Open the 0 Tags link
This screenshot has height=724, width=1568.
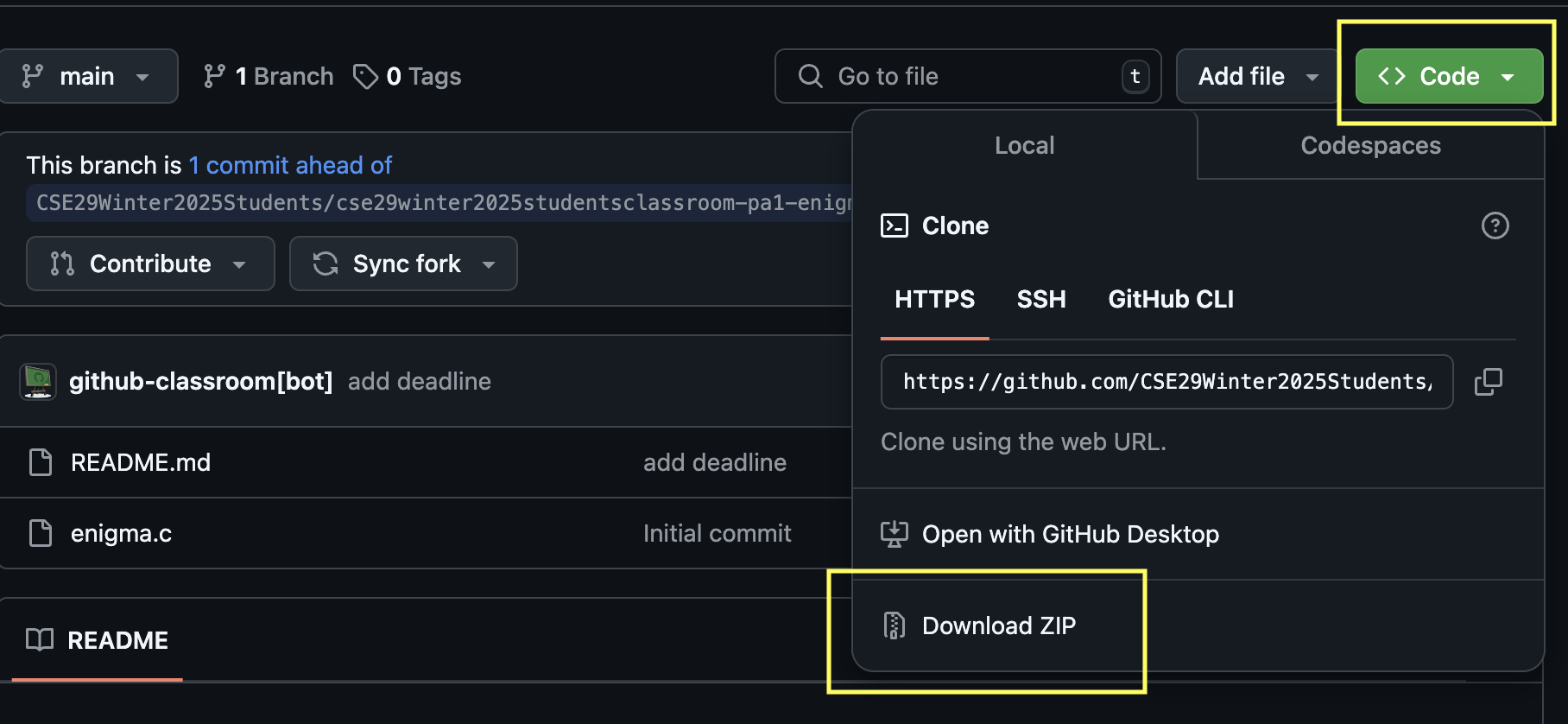[408, 76]
